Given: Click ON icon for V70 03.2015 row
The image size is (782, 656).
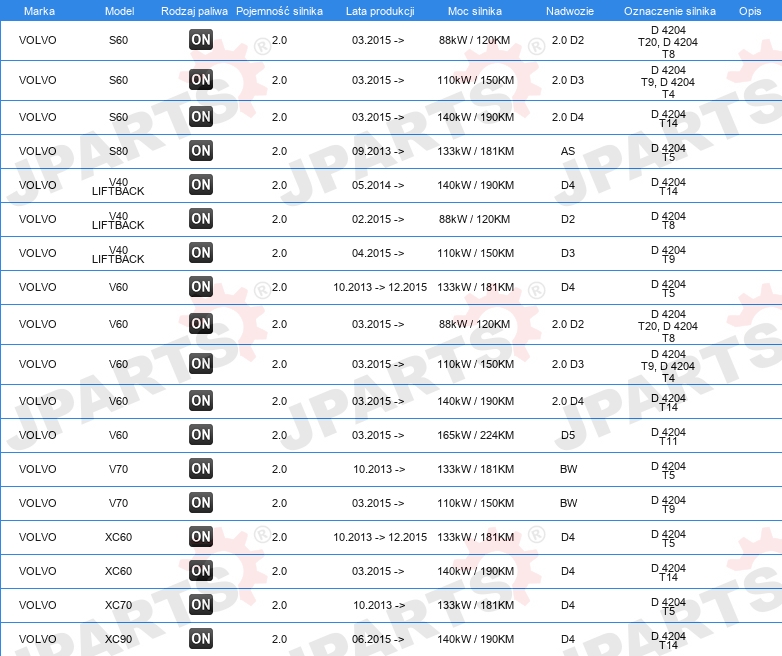Looking at the screenshot, I should click(201, 502).
